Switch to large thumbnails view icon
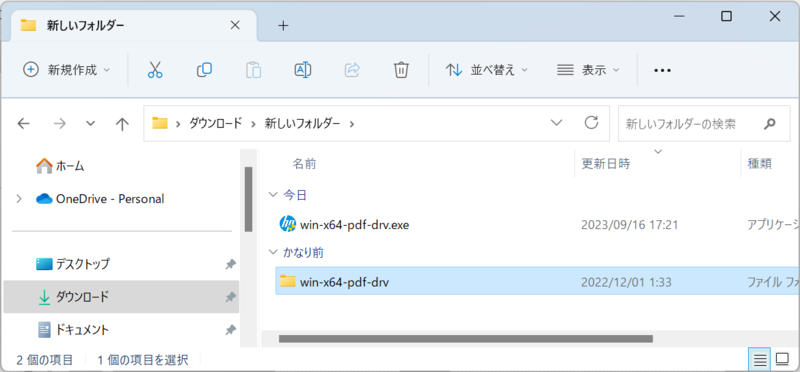Viewport: 800px width, 372px height. tap(782, 359)
